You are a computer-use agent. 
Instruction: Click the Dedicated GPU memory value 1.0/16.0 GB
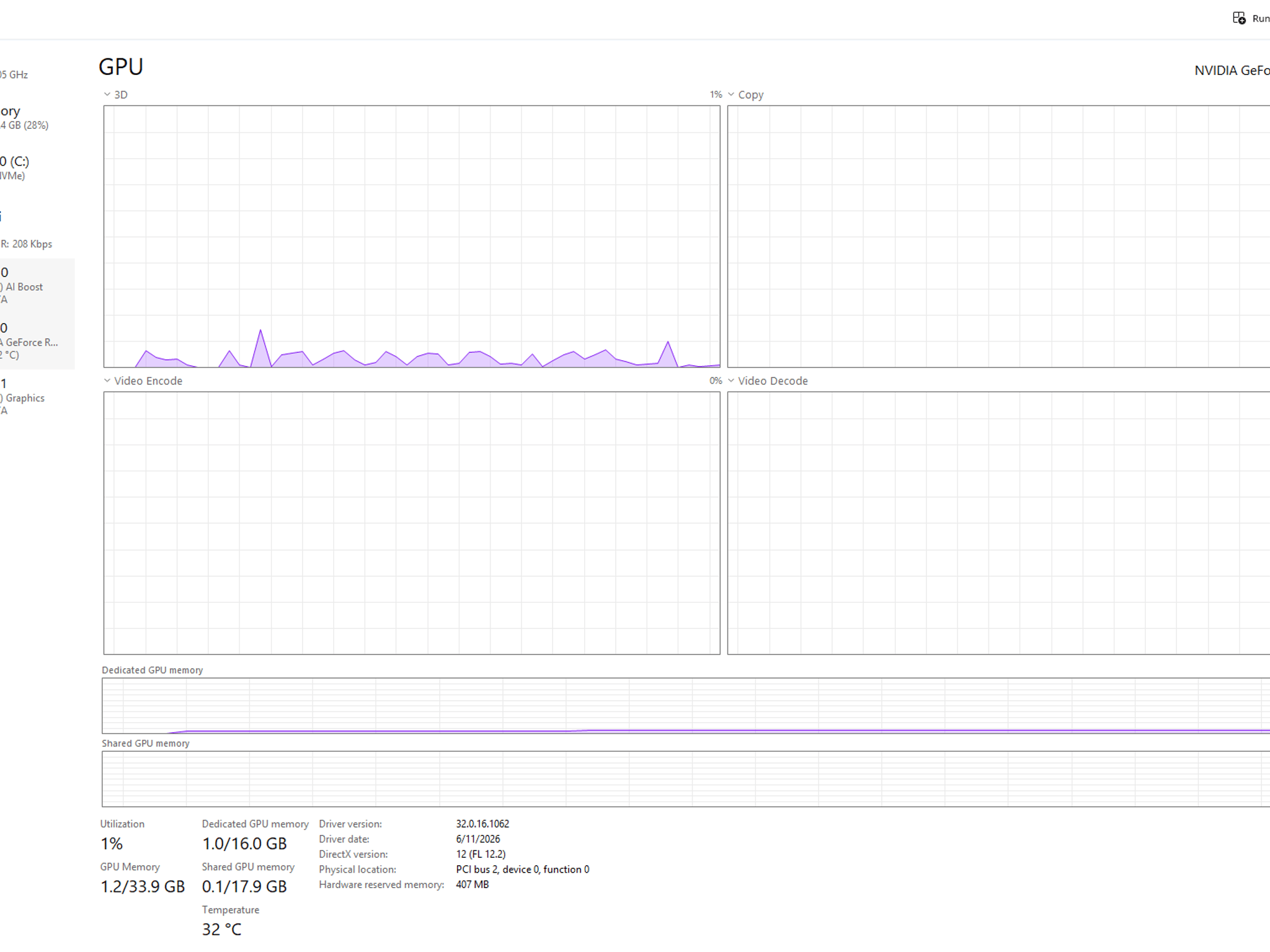click(x=244, y=844)
